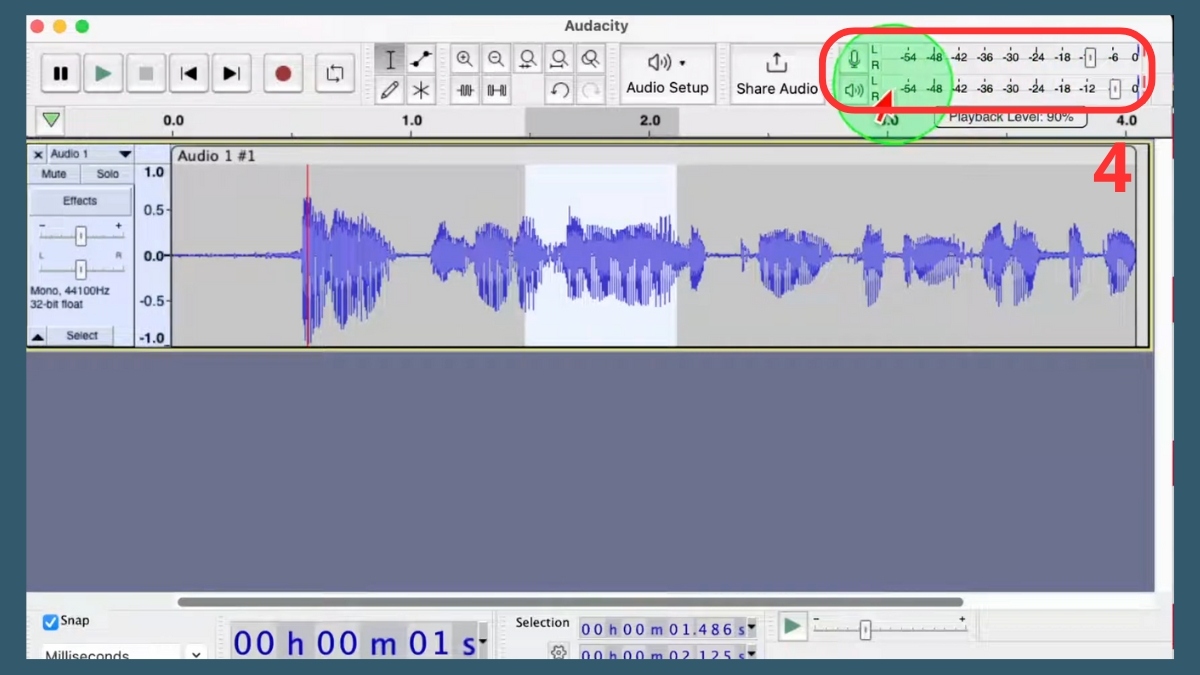The image size is (1200, 675).
Task: Open the track Effects panel
Action: pyautogui.click(x=80, y=201)
